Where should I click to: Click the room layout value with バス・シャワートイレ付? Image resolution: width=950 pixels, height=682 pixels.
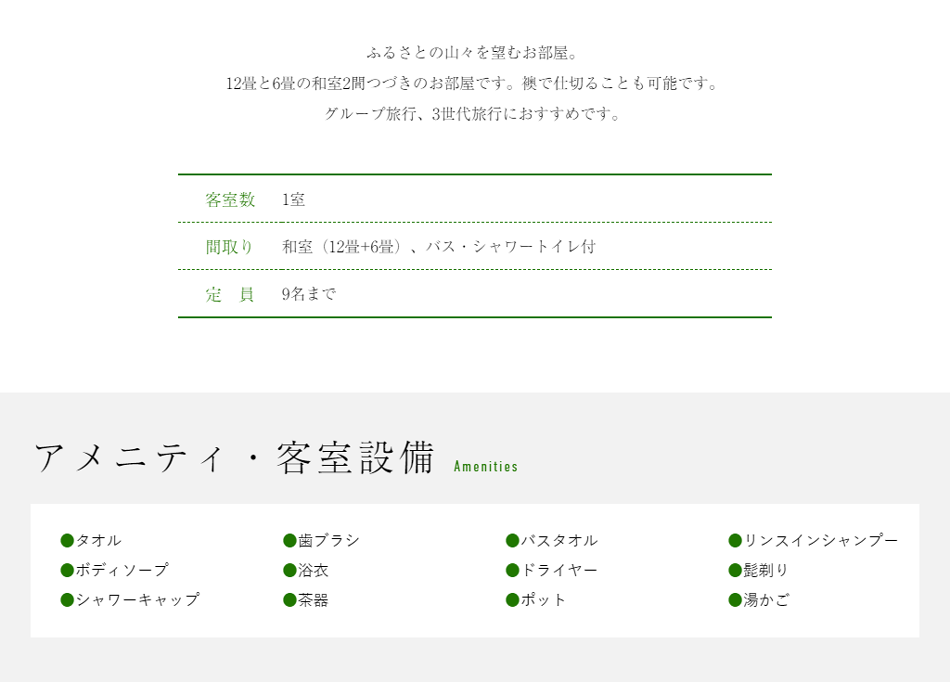coord(439,247)
